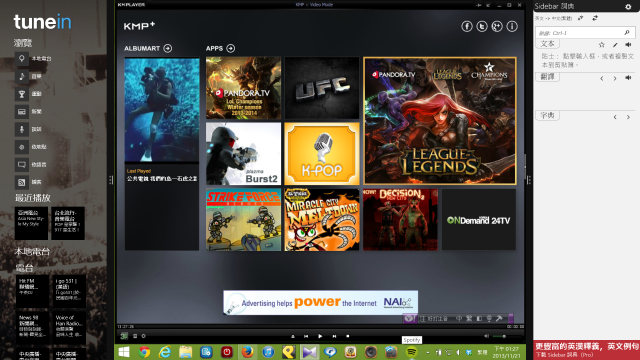Click the NAI advertising banner

point(320,302)
